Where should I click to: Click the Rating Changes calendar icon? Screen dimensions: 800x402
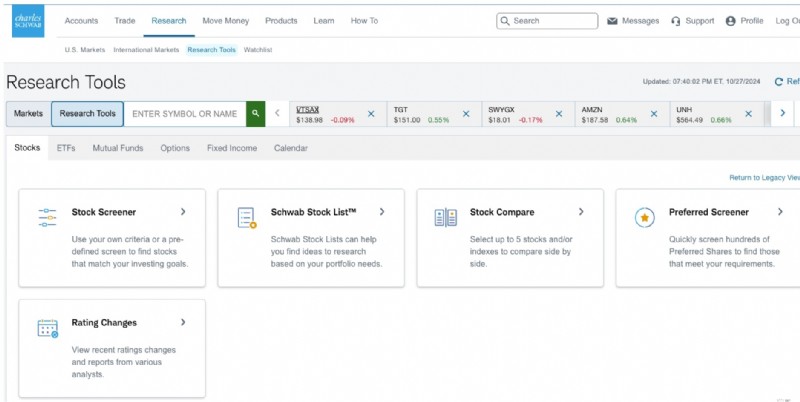[x=48, y=328]
